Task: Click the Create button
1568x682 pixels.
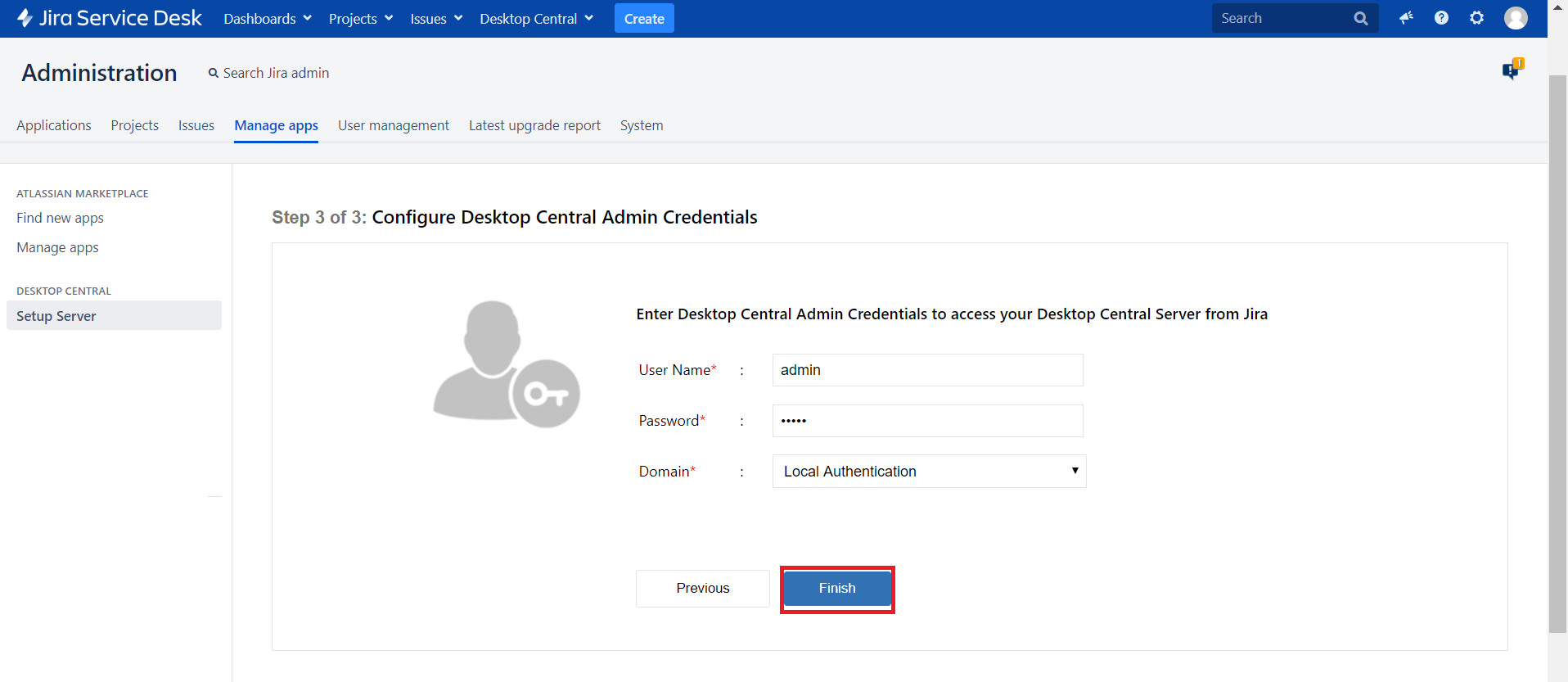Action: pos(644,19)
